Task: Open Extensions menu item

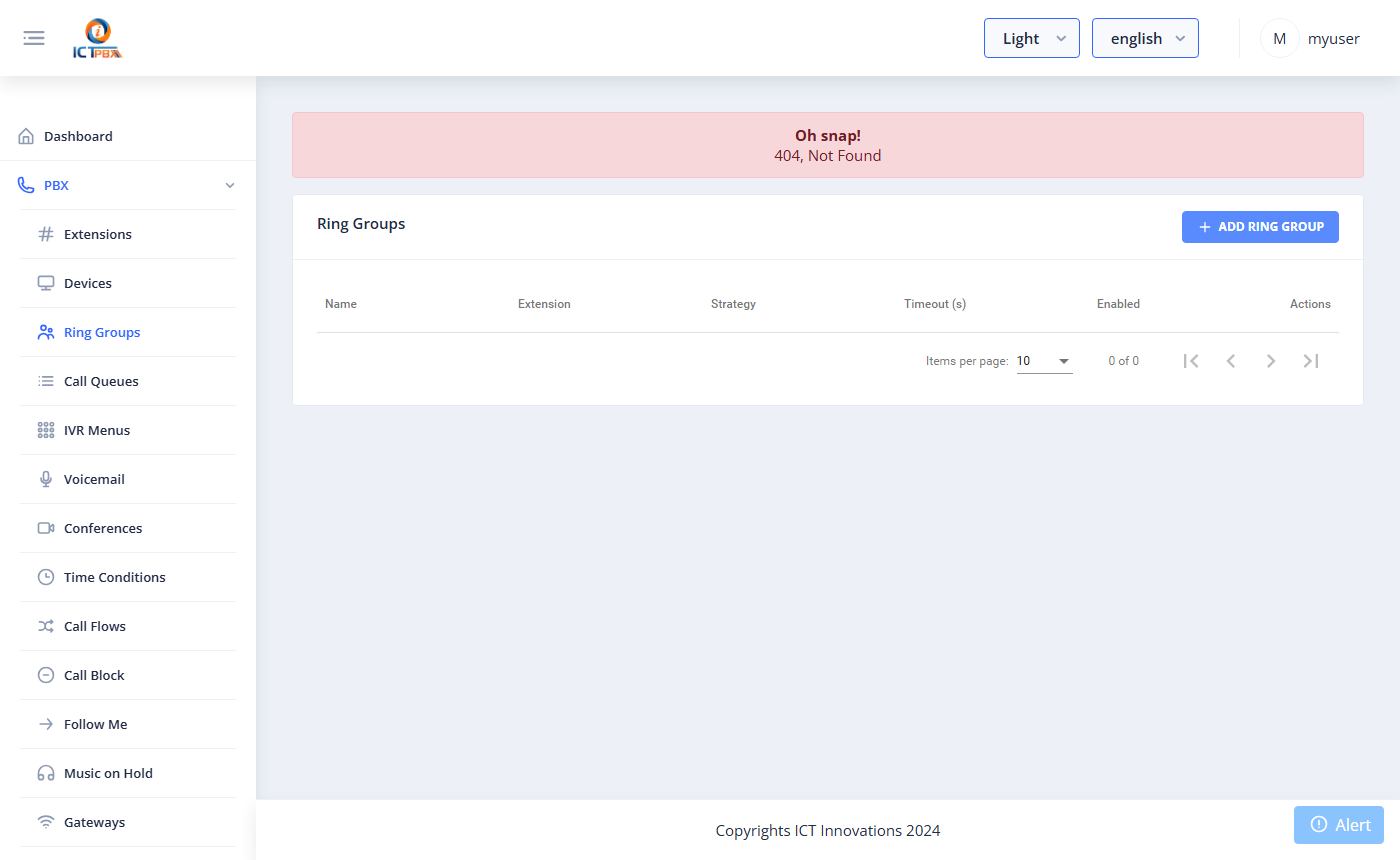Action: click(128, 234)
